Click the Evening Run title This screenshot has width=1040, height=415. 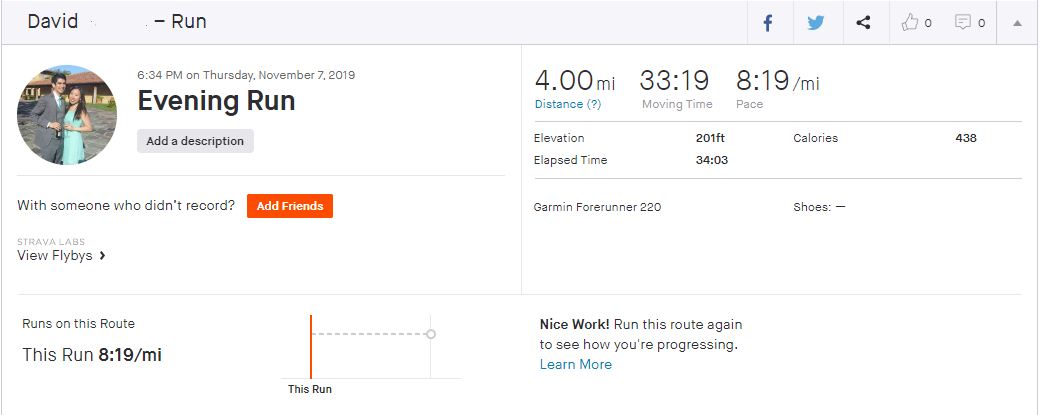(x=216, y=101)
